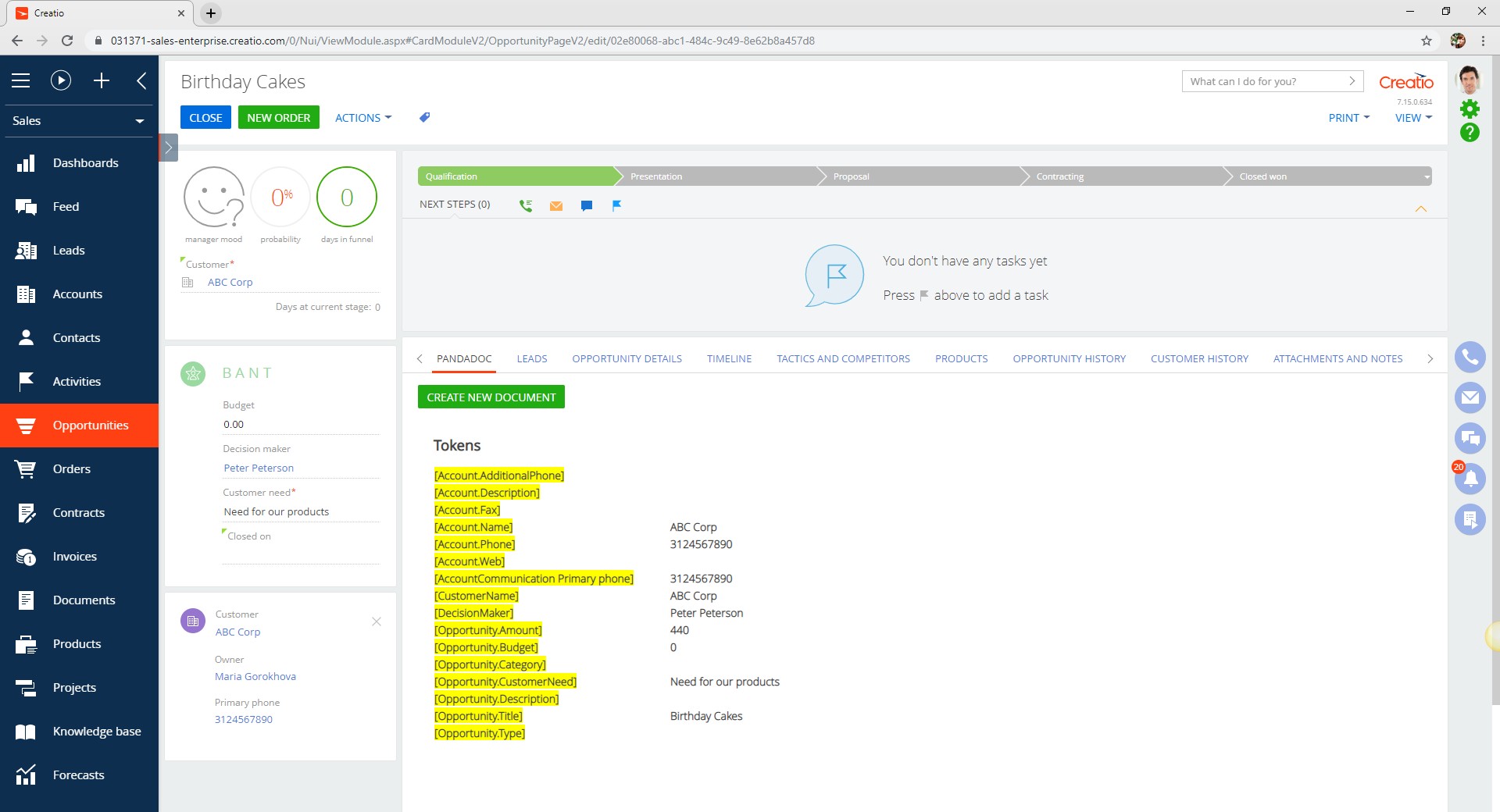The height and width of the screenshot is (812, 1500).
Task: Toggle the main hamburger menu
Action: [x=21, y=80]
